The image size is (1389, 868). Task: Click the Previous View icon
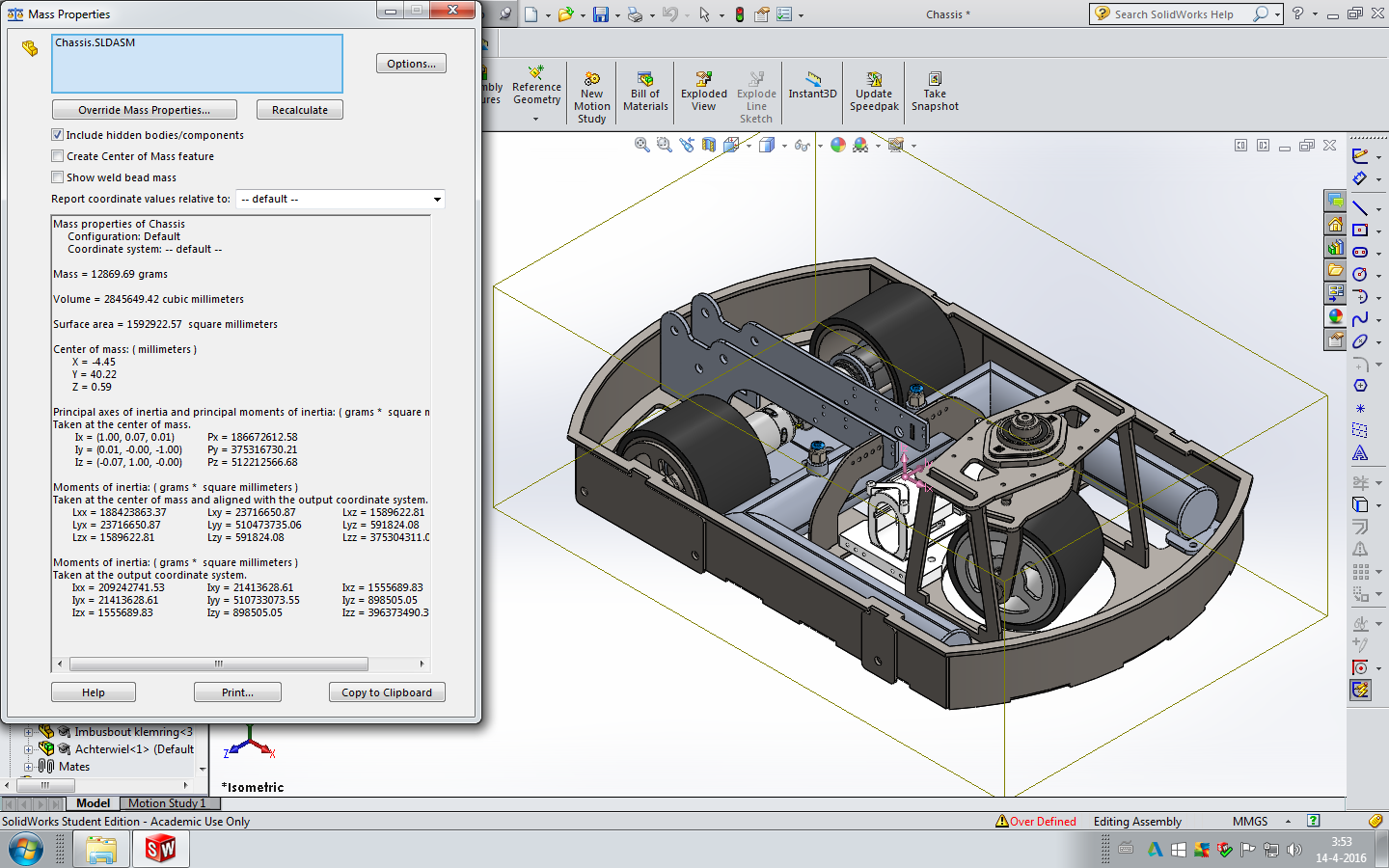coord(687,145)
